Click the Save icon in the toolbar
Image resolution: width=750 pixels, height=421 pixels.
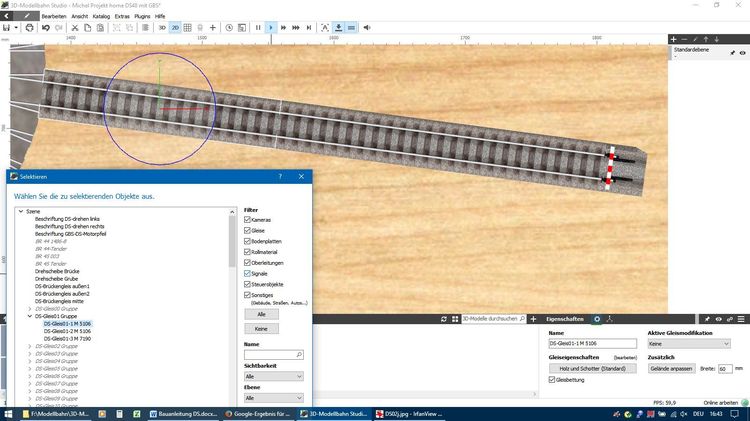click(6, 28)
